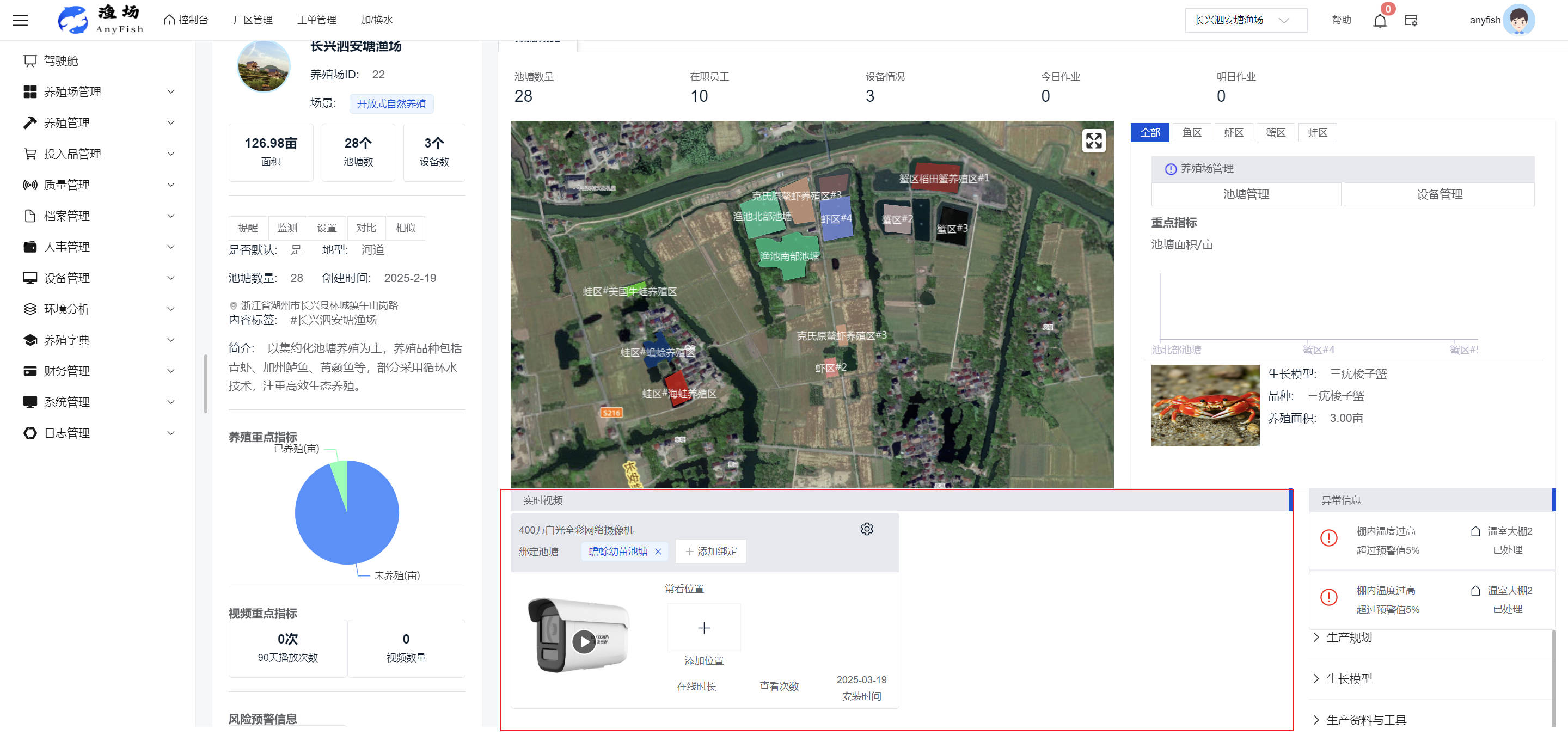
Task: Open the 工单管理 top menu
Action: pos(316,20)
